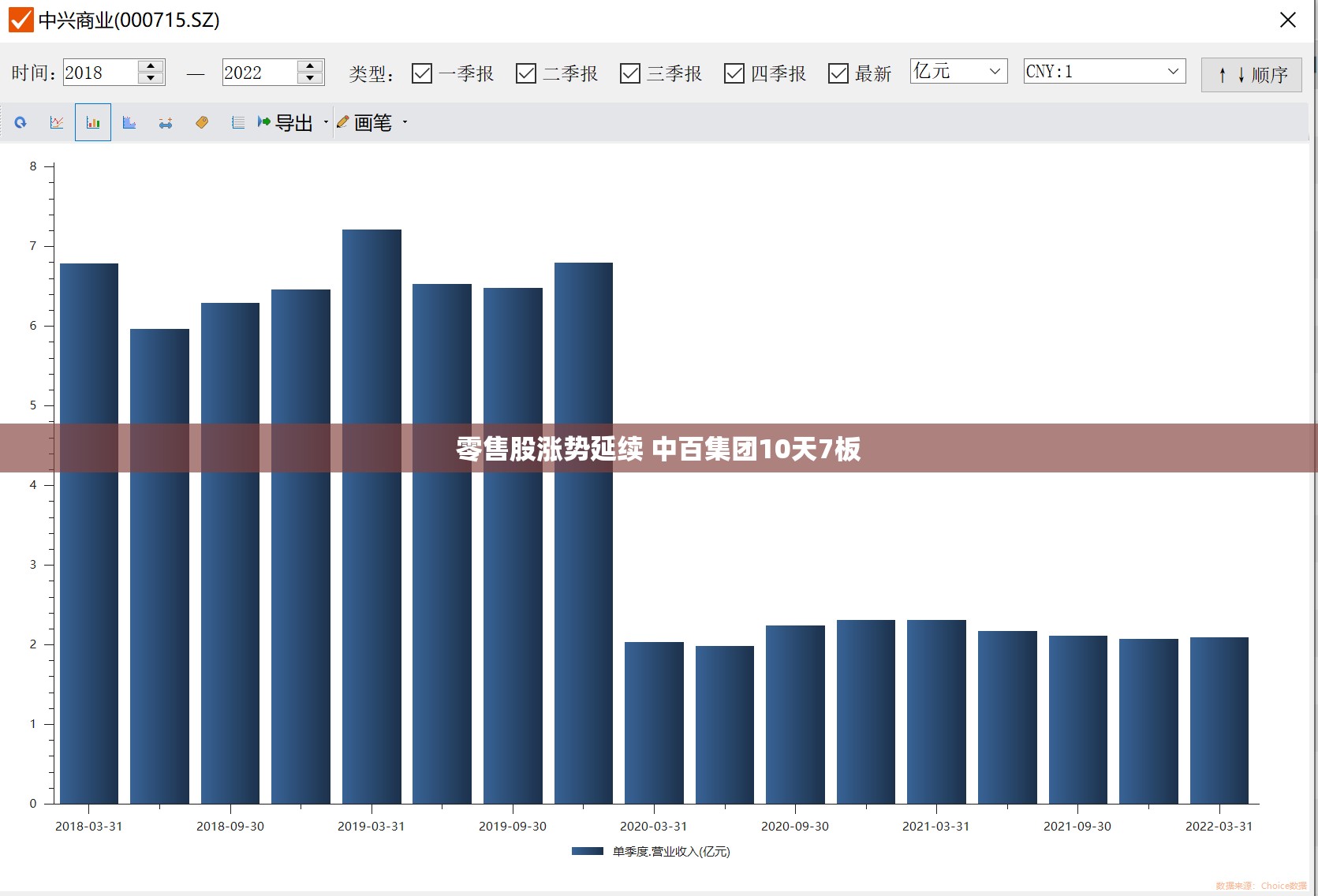Click the refresh icon in chart toolbar

(x=21, y=122)
